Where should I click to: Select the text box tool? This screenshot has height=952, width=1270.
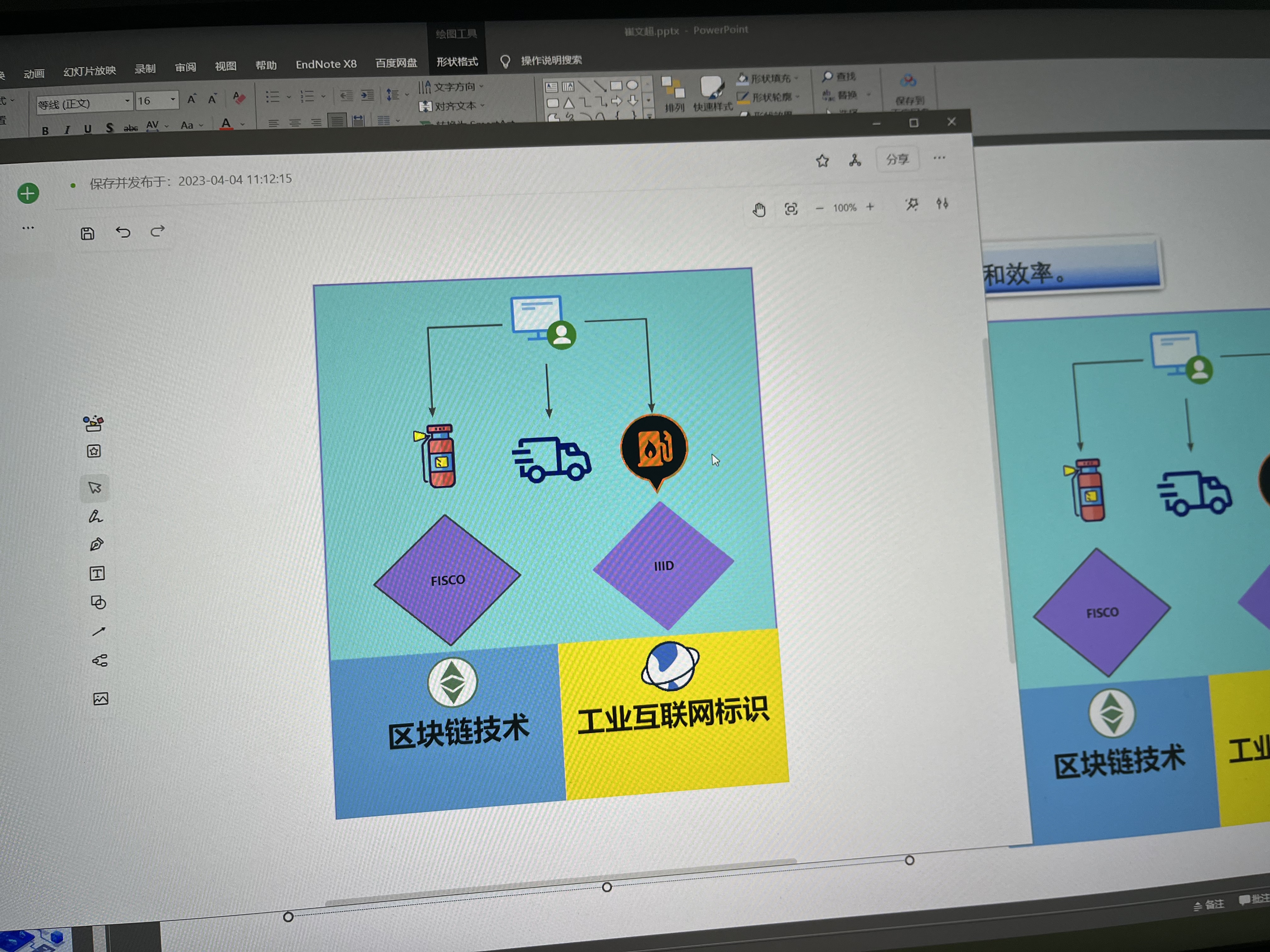pyautogui.click(x=97, y=573)
